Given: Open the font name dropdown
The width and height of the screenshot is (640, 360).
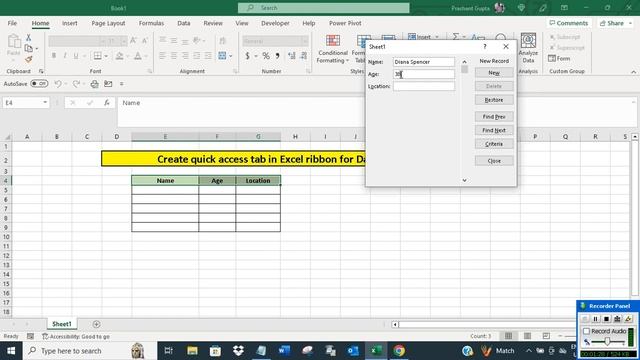Looking at the screenshot, I should (103, 41).
